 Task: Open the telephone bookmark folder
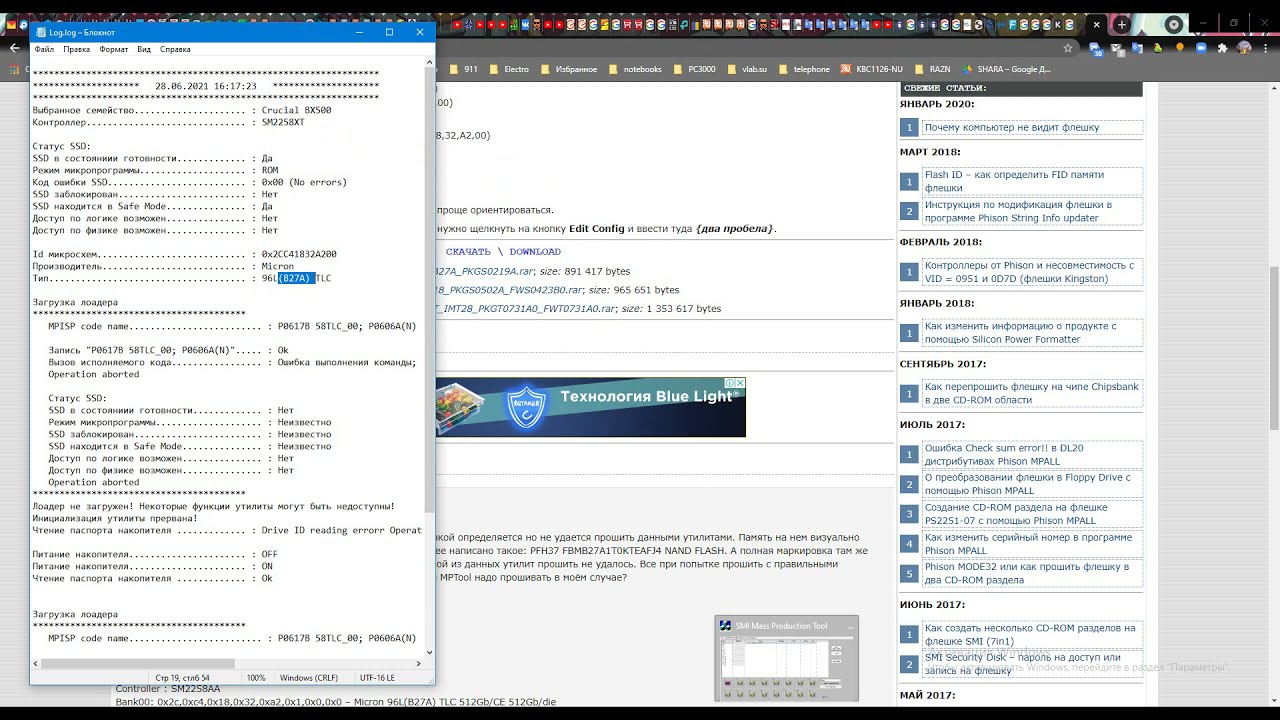point(804,69)
